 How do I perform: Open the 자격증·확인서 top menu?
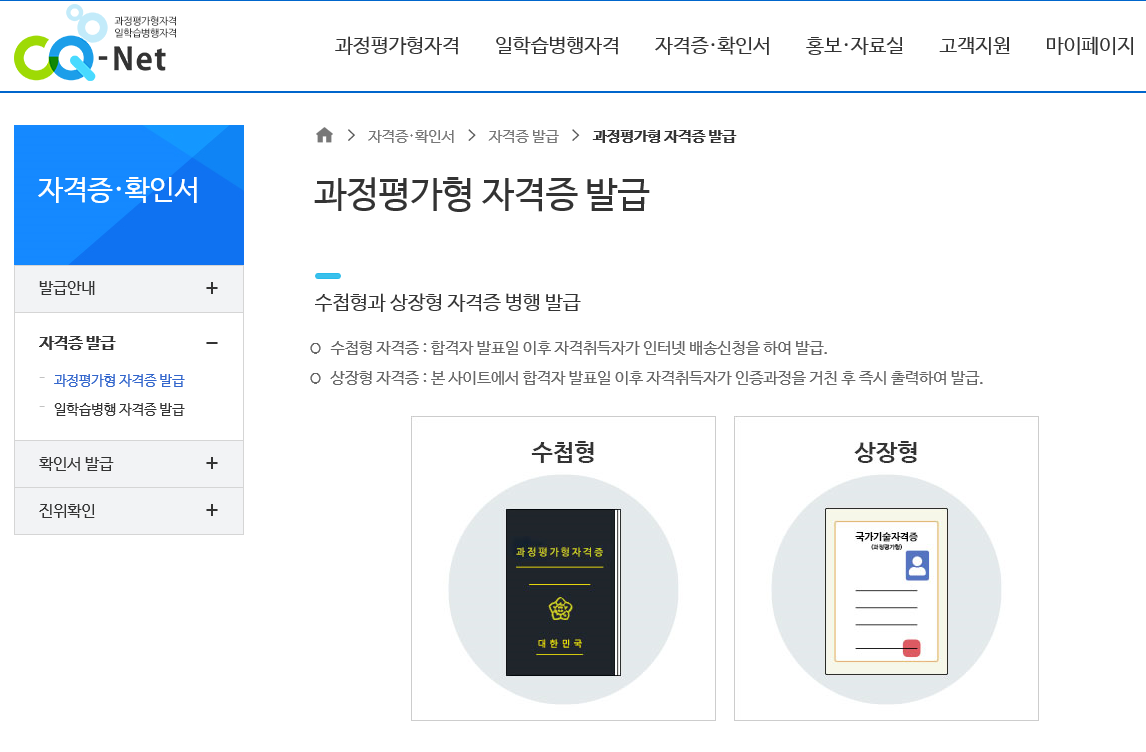click(713, 45)
